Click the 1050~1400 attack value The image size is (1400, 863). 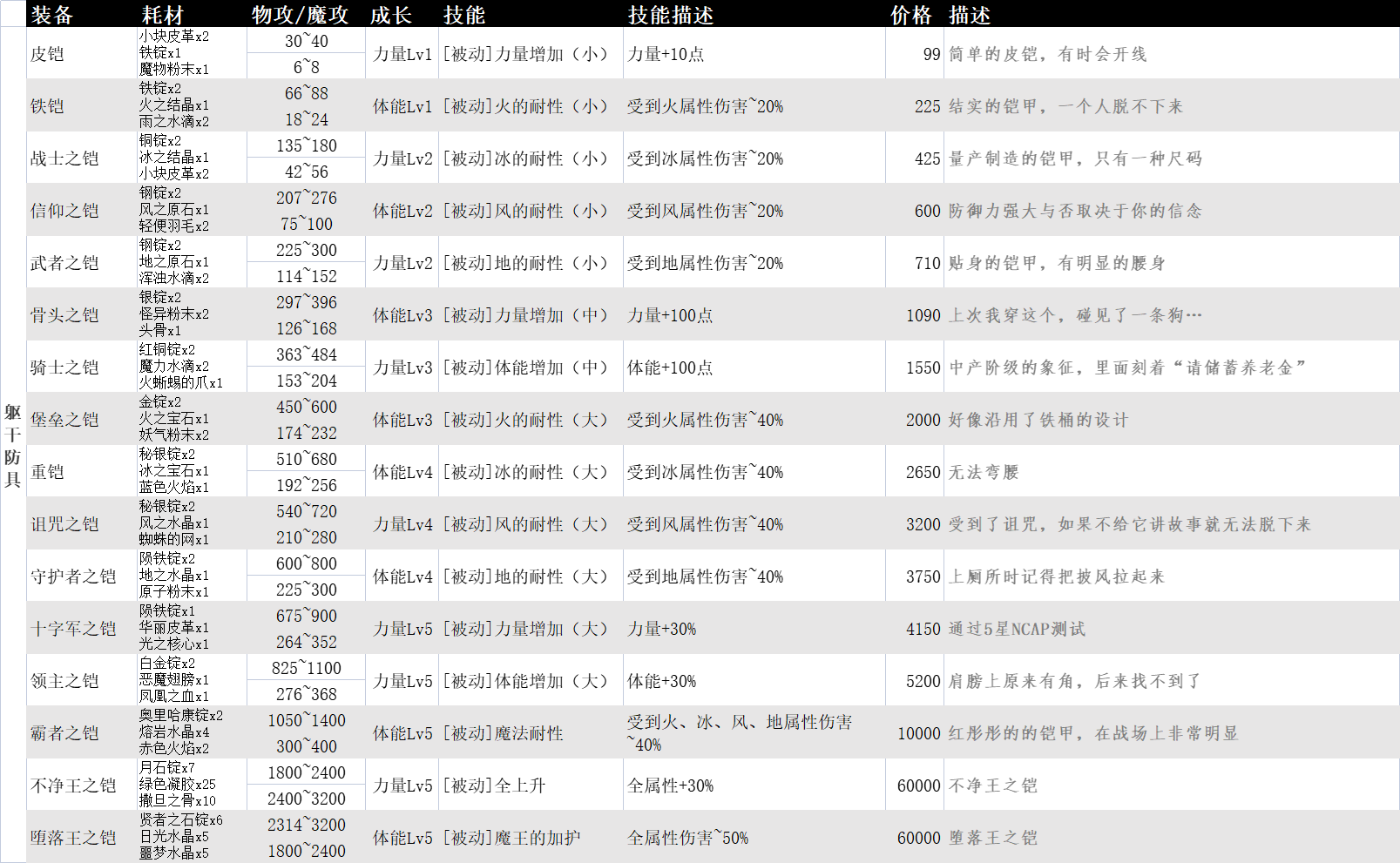point(307,720)
